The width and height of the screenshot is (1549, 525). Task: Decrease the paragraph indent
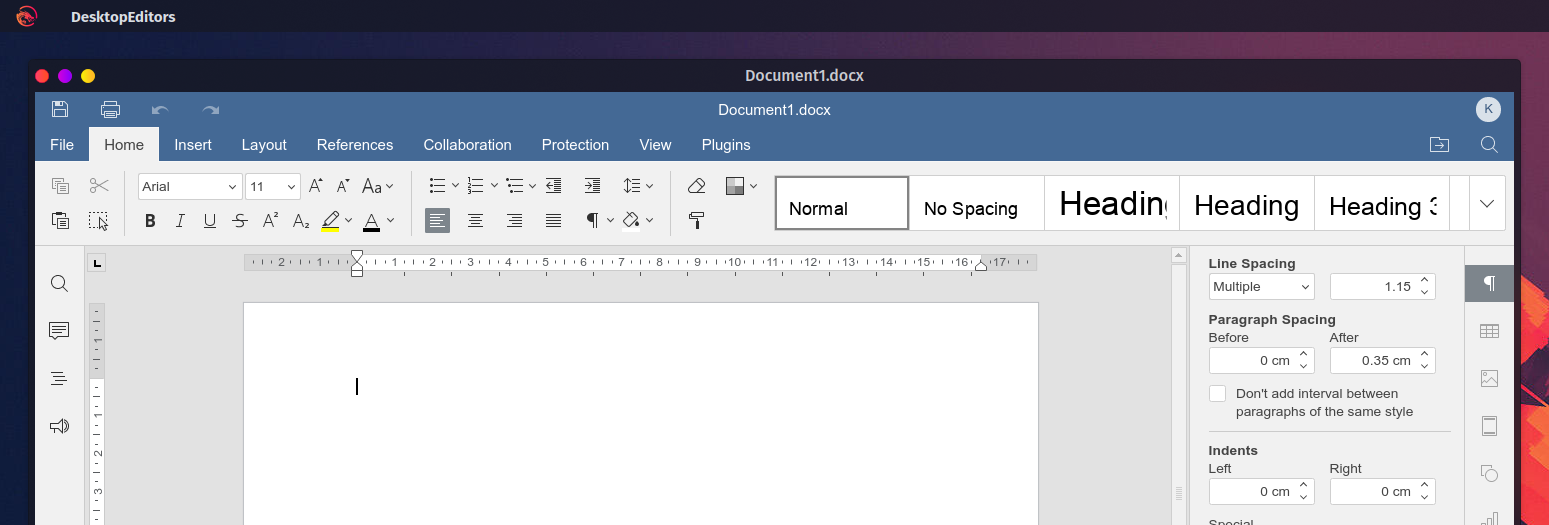(553, 186)
